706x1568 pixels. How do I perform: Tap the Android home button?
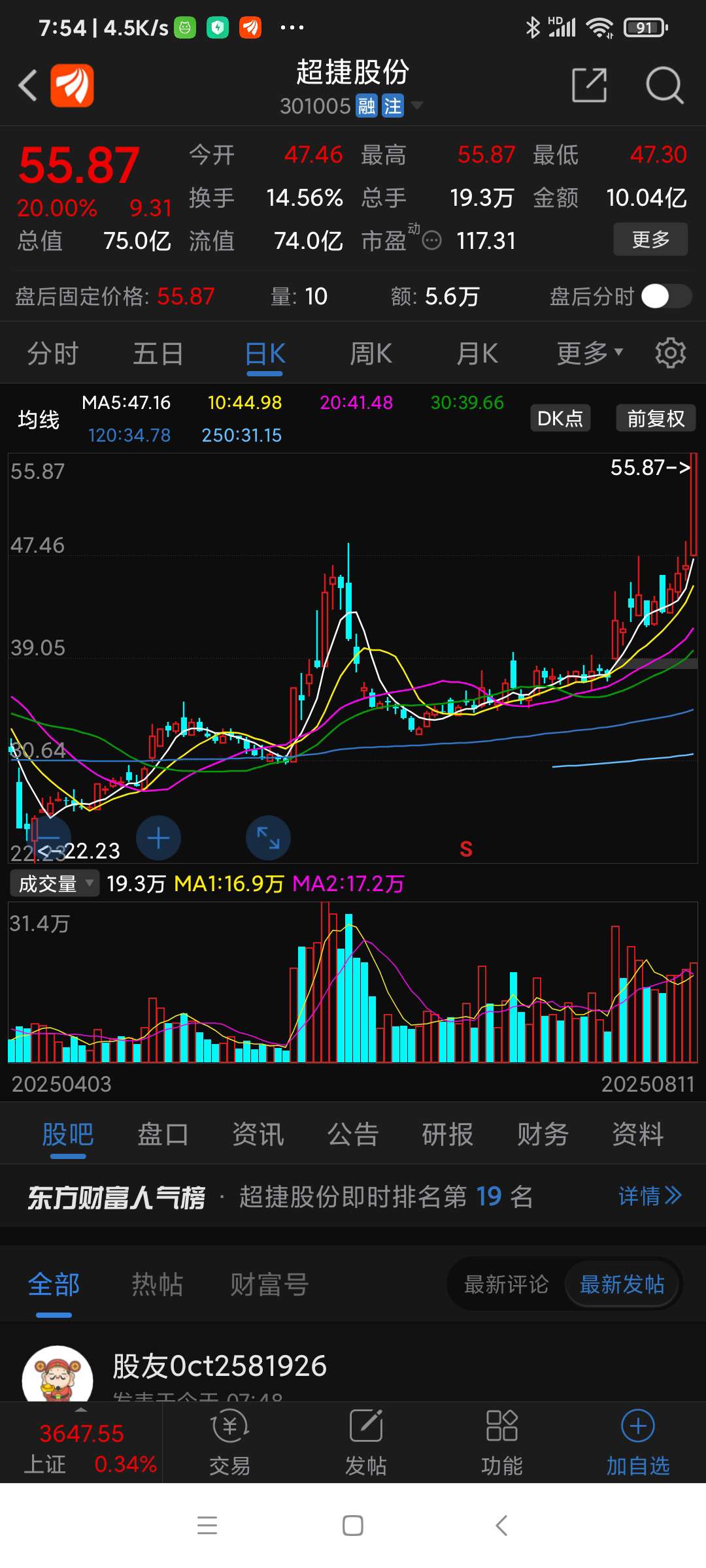pos(353,1525)
